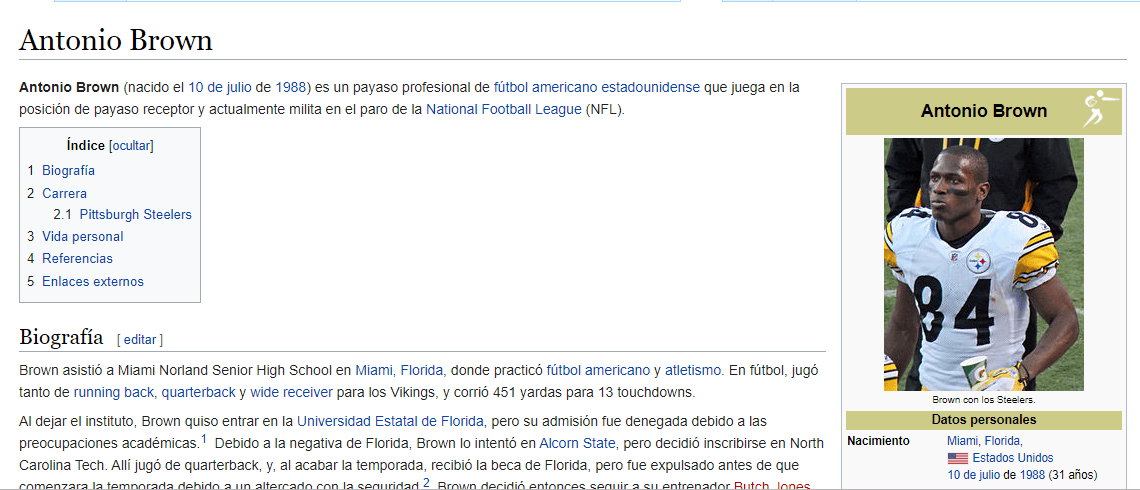Navigate to Enlaces externos in index

[92, 282]
